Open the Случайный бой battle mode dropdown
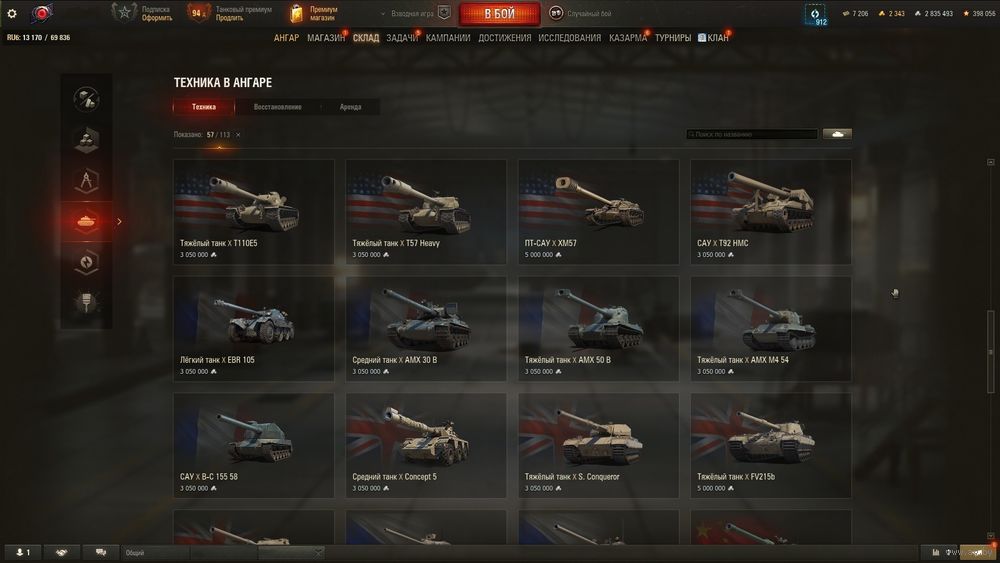This screenshot has width=1000, height=563. 580,13
